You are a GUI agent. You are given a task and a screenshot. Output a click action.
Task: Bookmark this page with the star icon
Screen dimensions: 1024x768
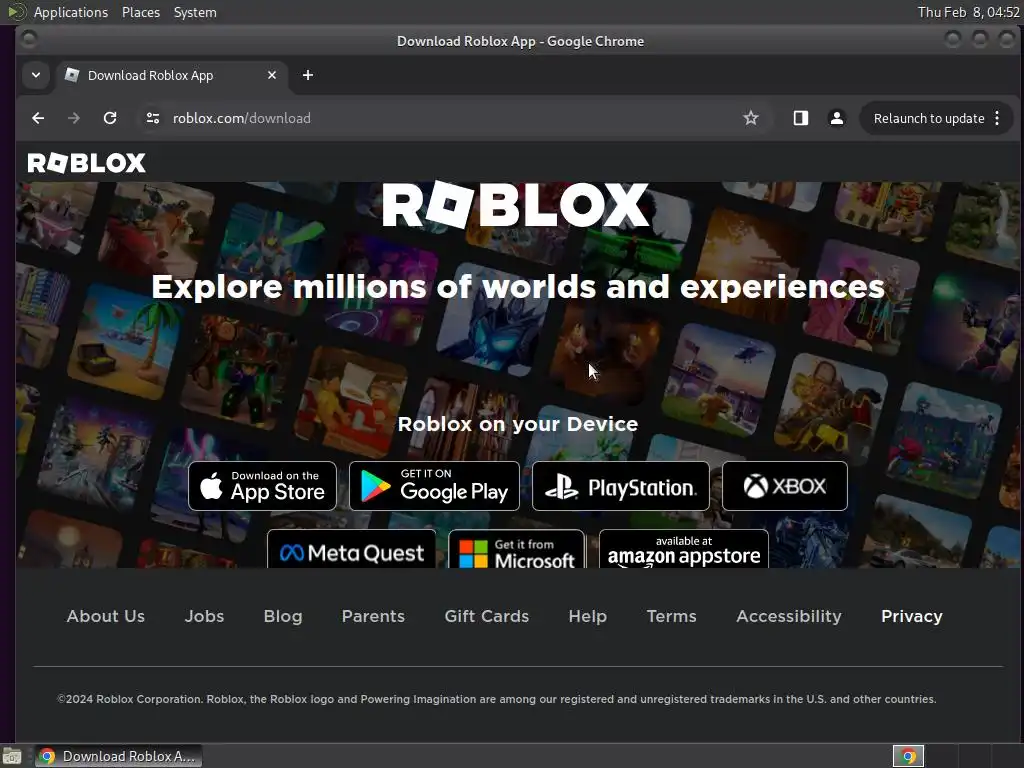[751, 118]
